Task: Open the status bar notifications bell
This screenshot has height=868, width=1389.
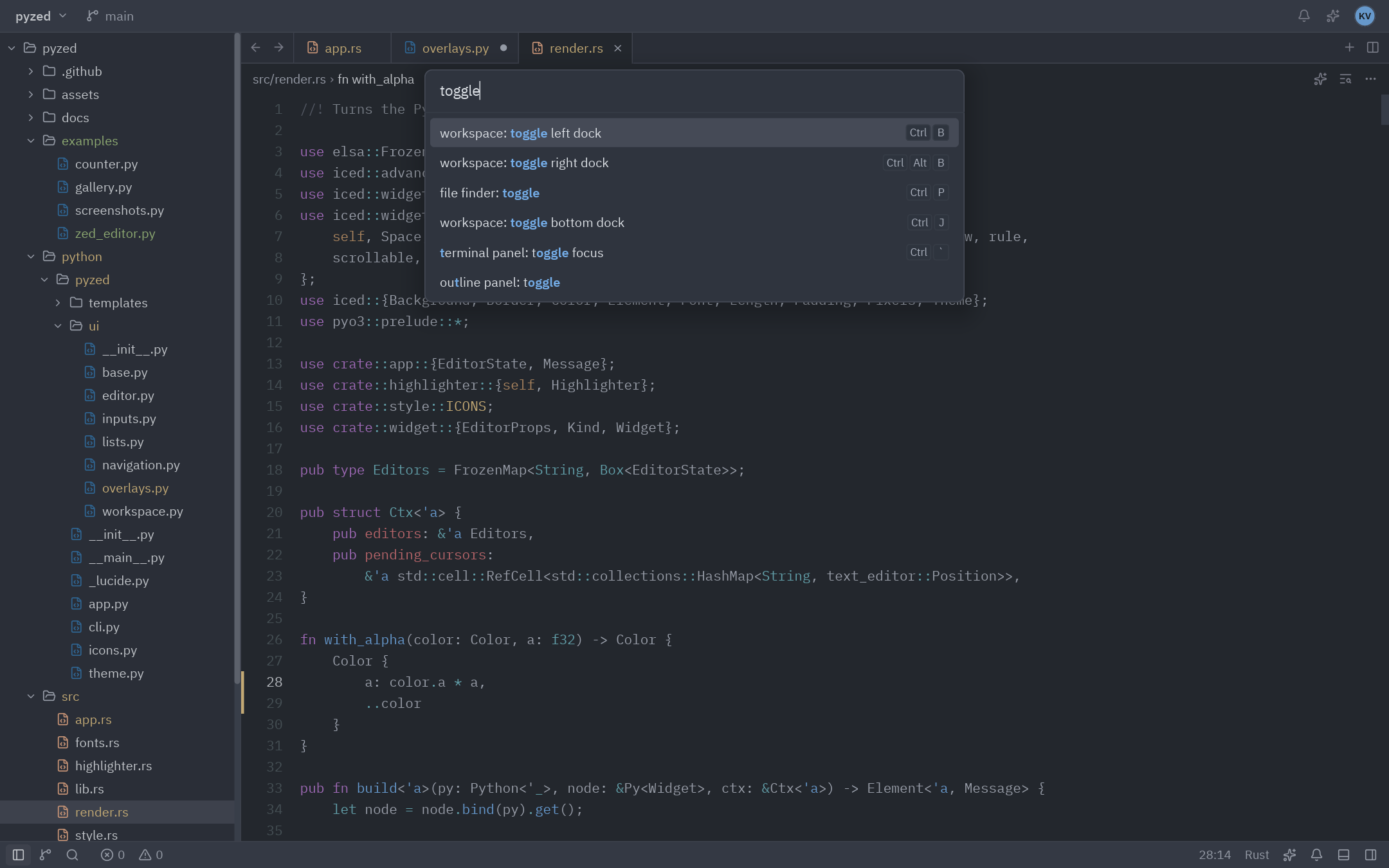Action: pyautogui.click(x=1316, y=854)
